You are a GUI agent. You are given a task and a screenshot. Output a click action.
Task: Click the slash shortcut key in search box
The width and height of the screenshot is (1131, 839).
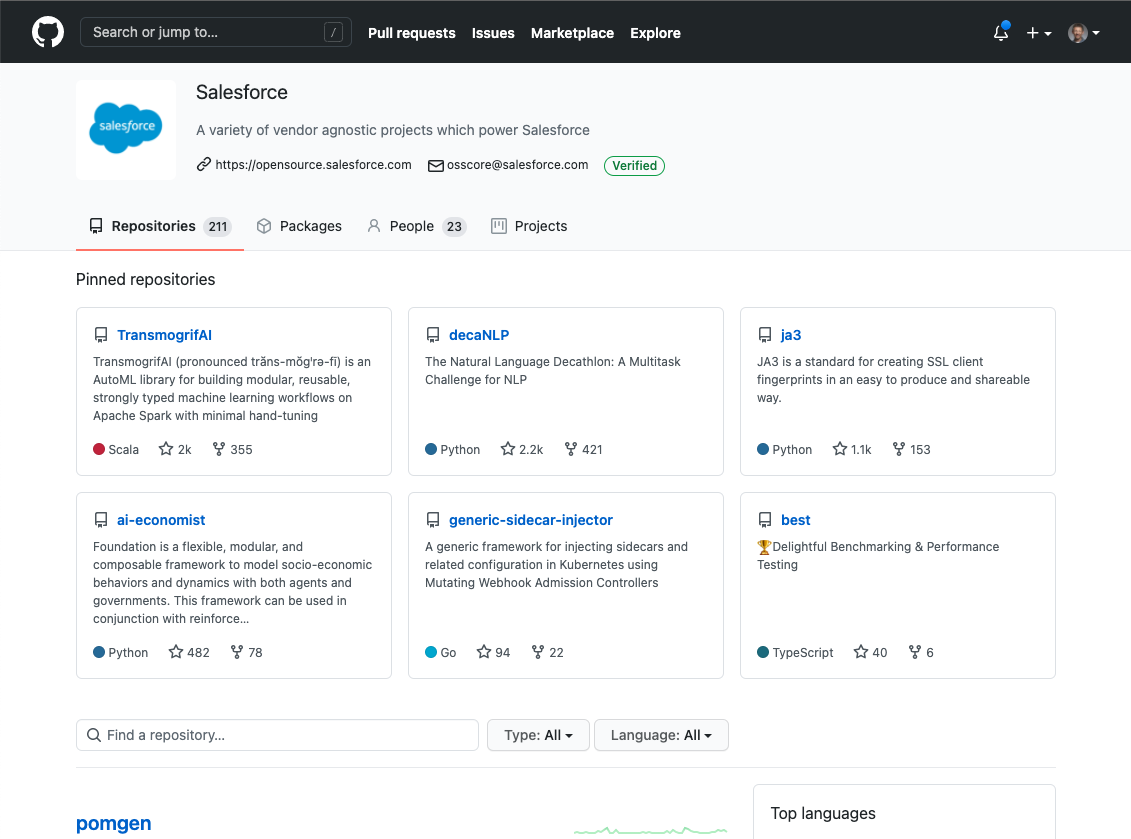[333, 32]
